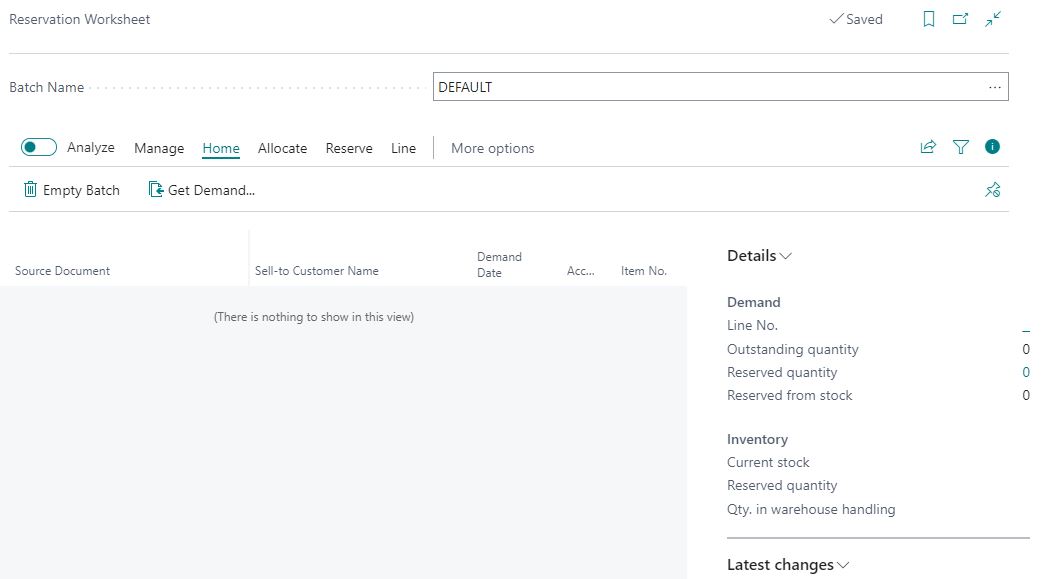
Task: Open the page in a new window
Action: (959, 19)
